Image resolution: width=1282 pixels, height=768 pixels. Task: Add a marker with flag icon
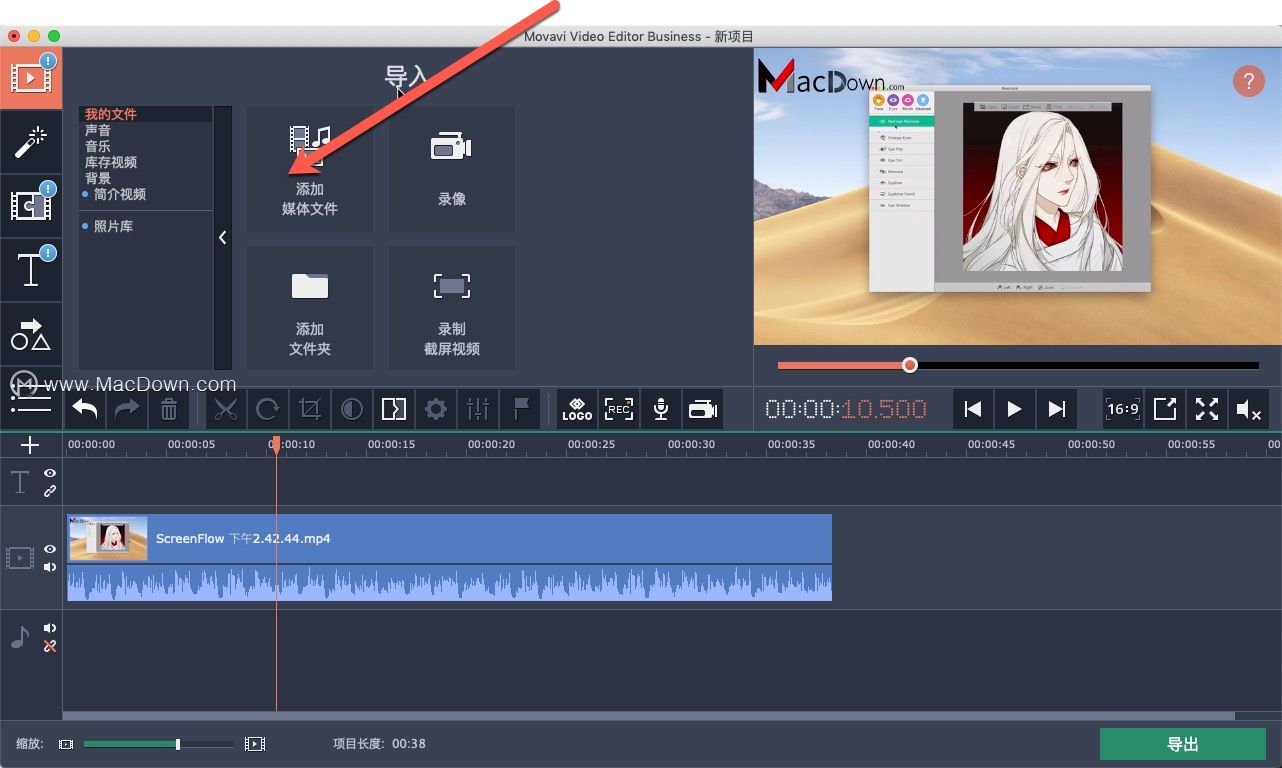click(520, 409)
